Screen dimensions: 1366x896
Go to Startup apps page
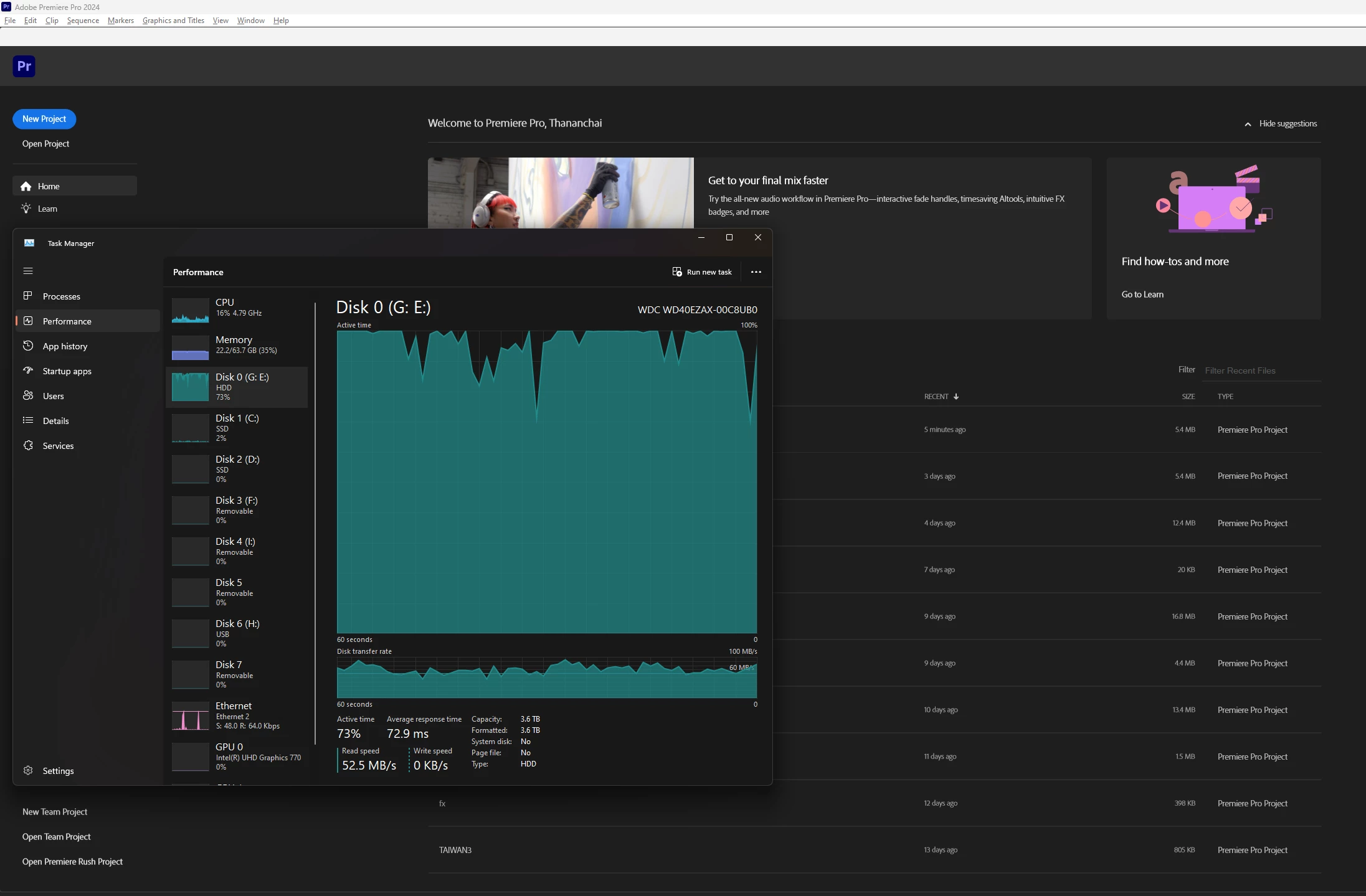click(x=67, y=371)
